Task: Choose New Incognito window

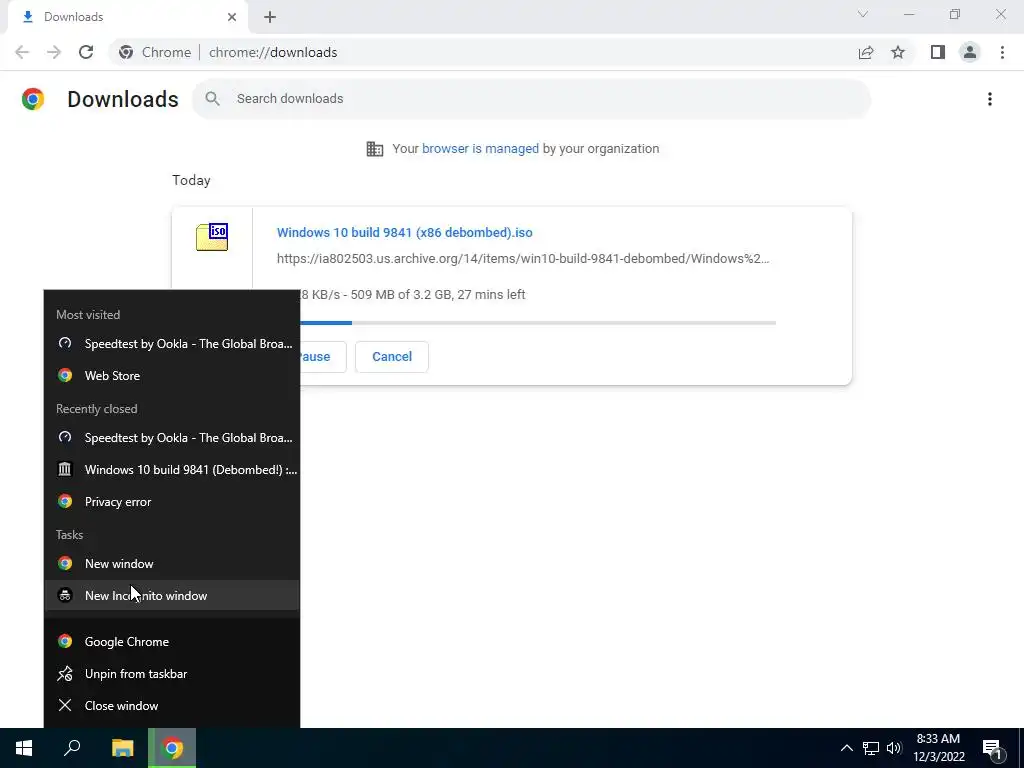Action: pyautogui.click(x=172, y=596)
